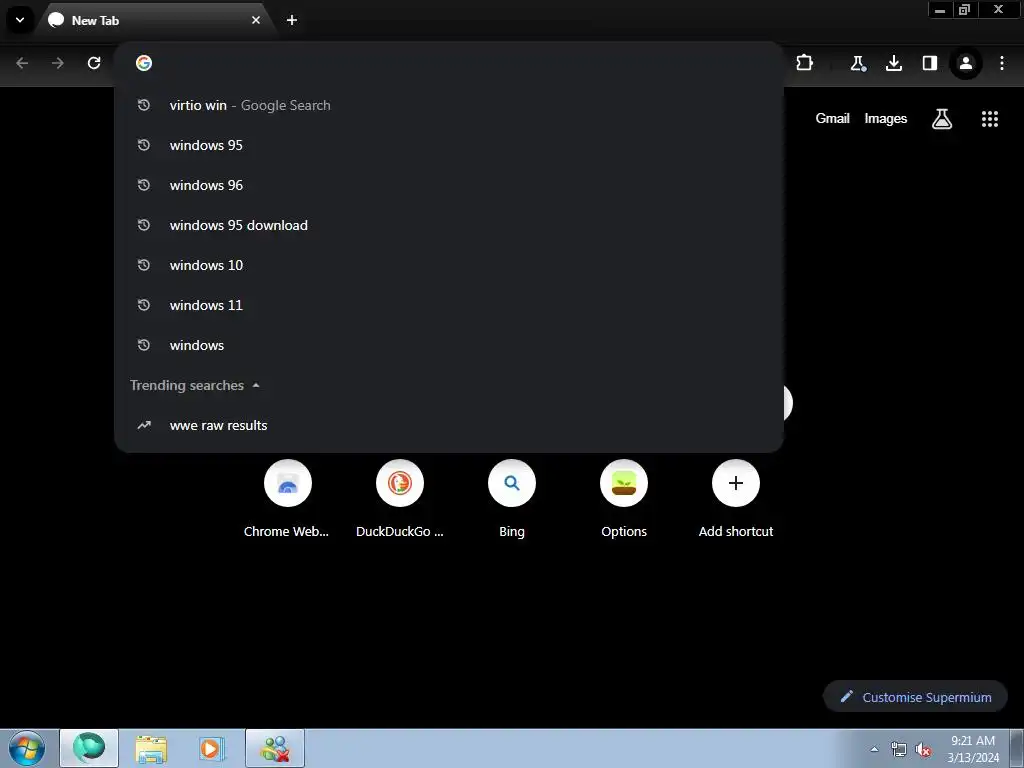Reload the current page
1024x768 pixels.
click(x=94, y=63)
